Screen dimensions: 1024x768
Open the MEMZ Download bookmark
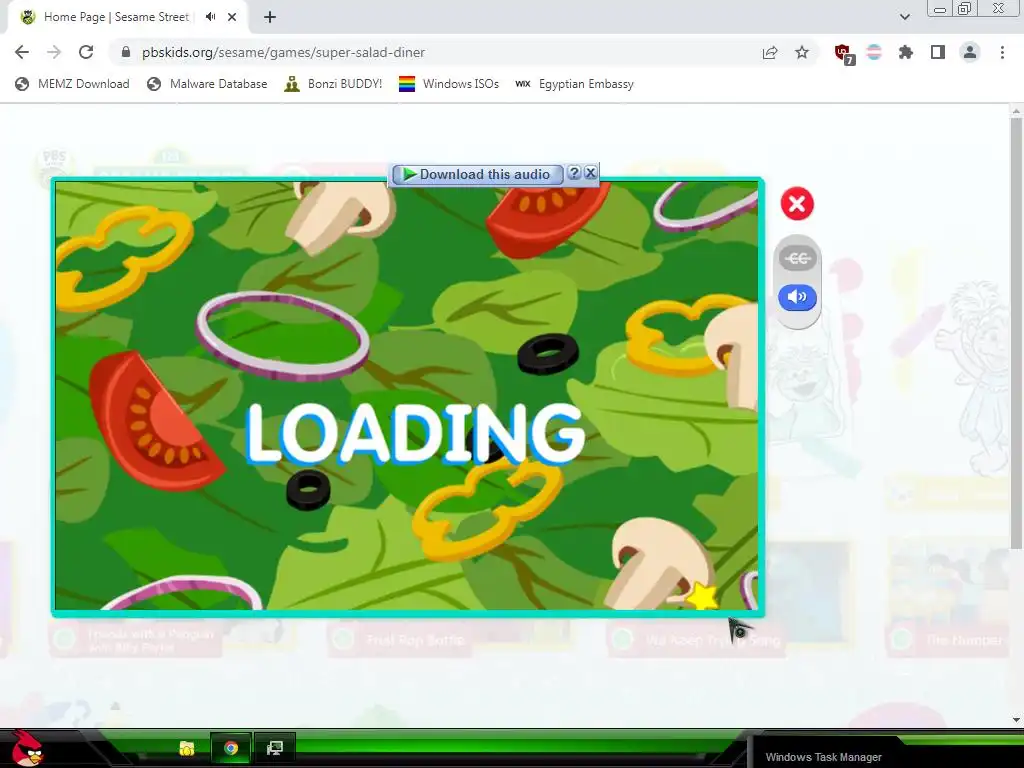coord(72,84)
